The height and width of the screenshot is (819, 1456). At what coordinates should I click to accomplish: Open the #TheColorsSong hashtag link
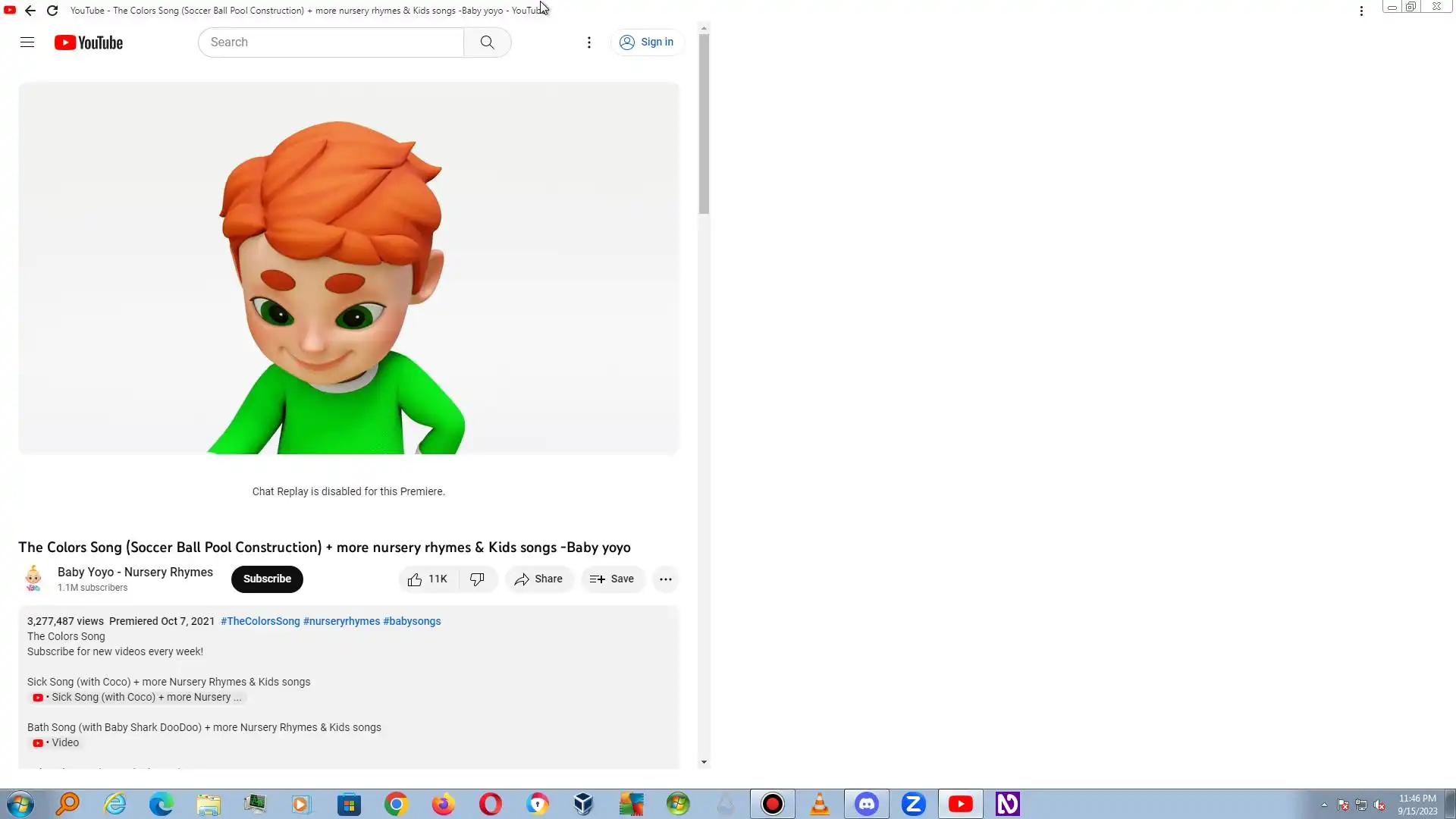pos(260,621)
